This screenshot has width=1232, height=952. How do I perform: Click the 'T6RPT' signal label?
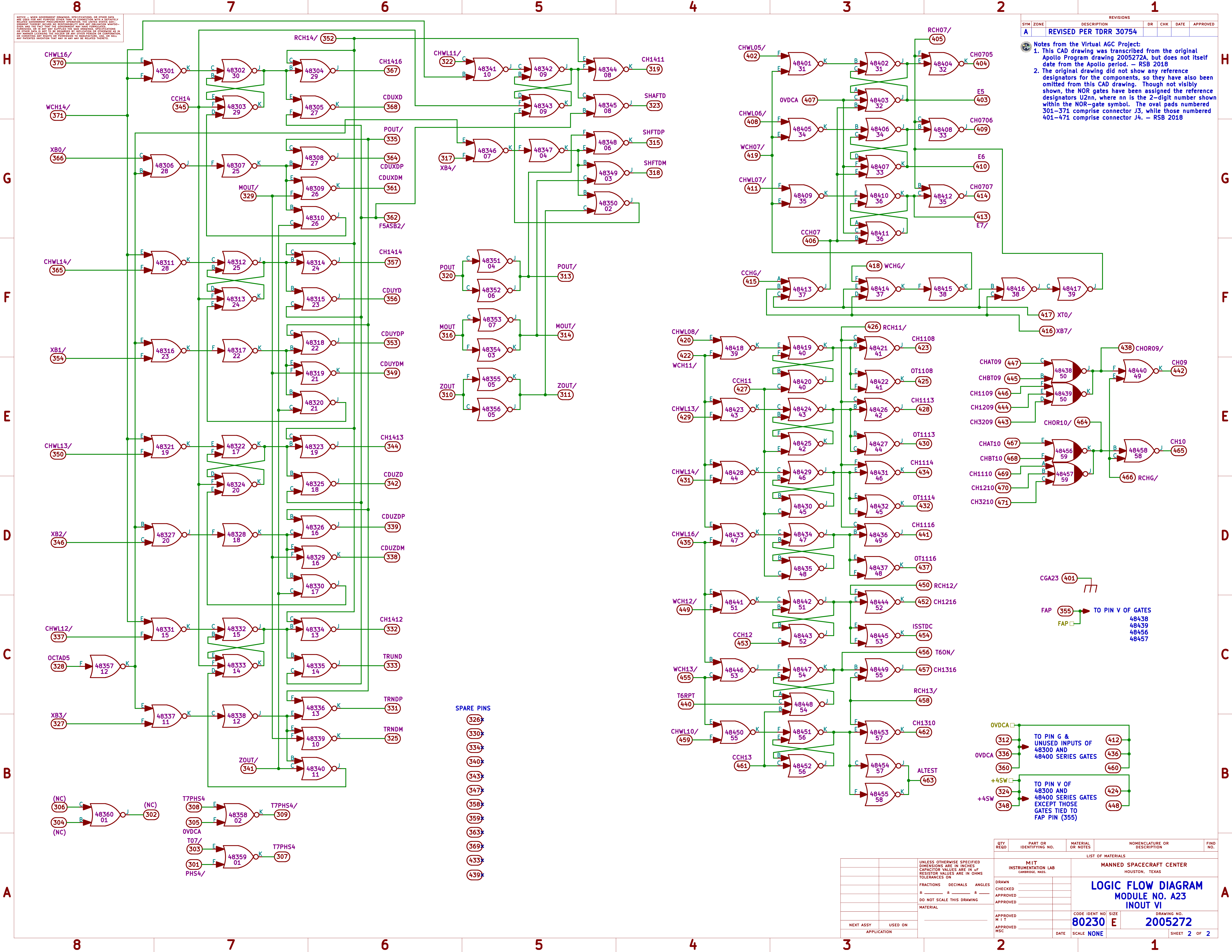click(686, 696)
